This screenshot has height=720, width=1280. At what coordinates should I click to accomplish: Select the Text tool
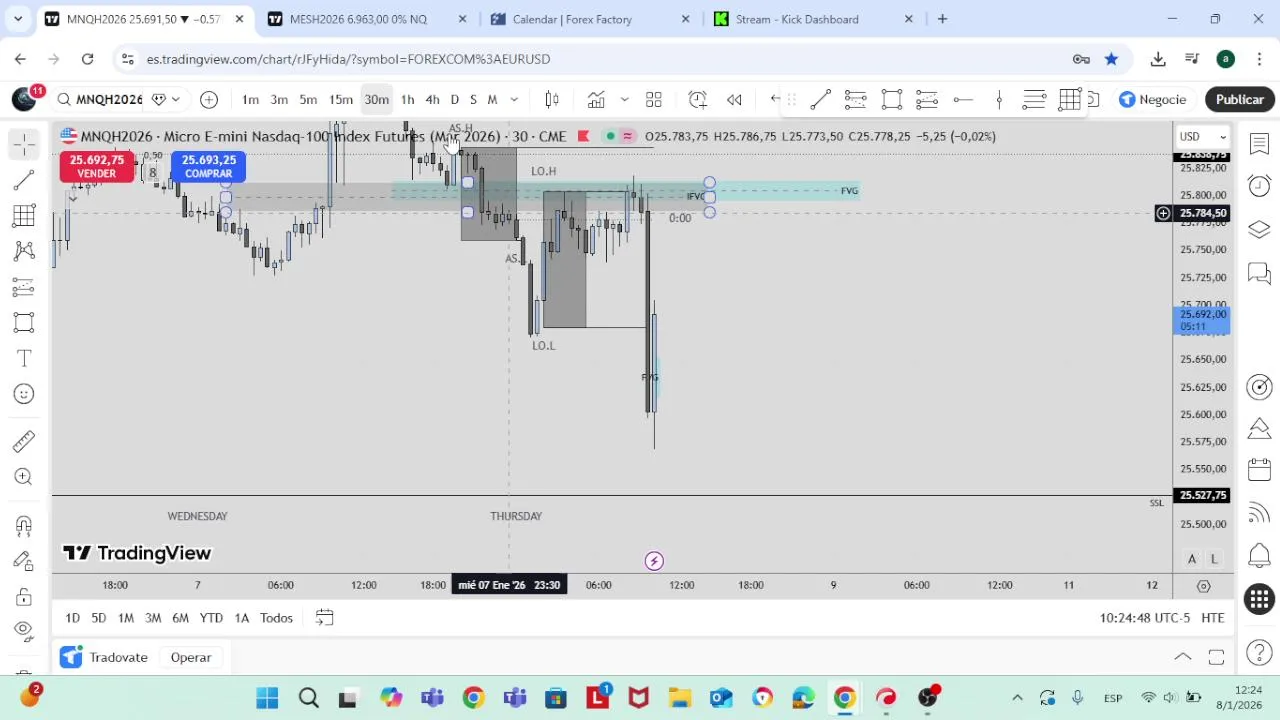point(24,358)
